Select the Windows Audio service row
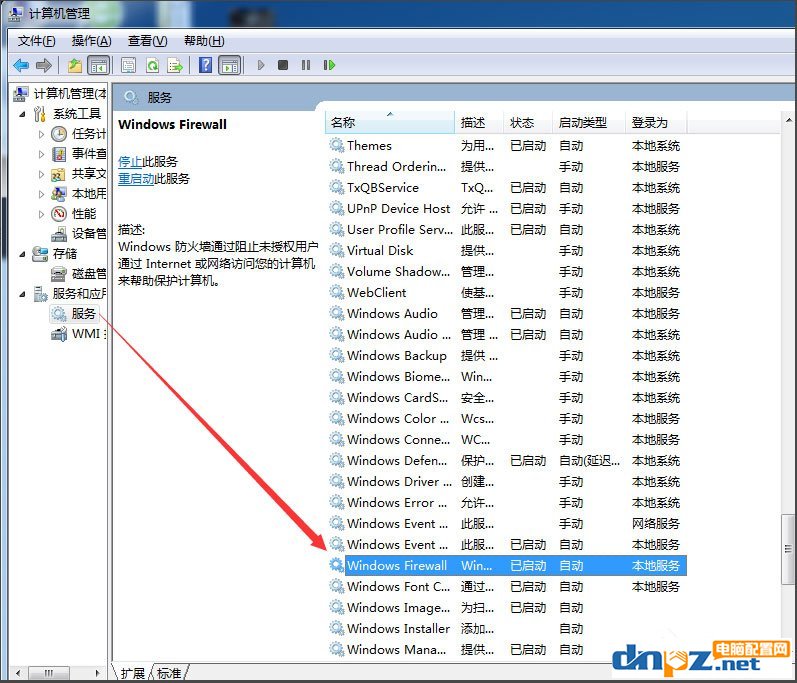 click(x=506, y=314)
